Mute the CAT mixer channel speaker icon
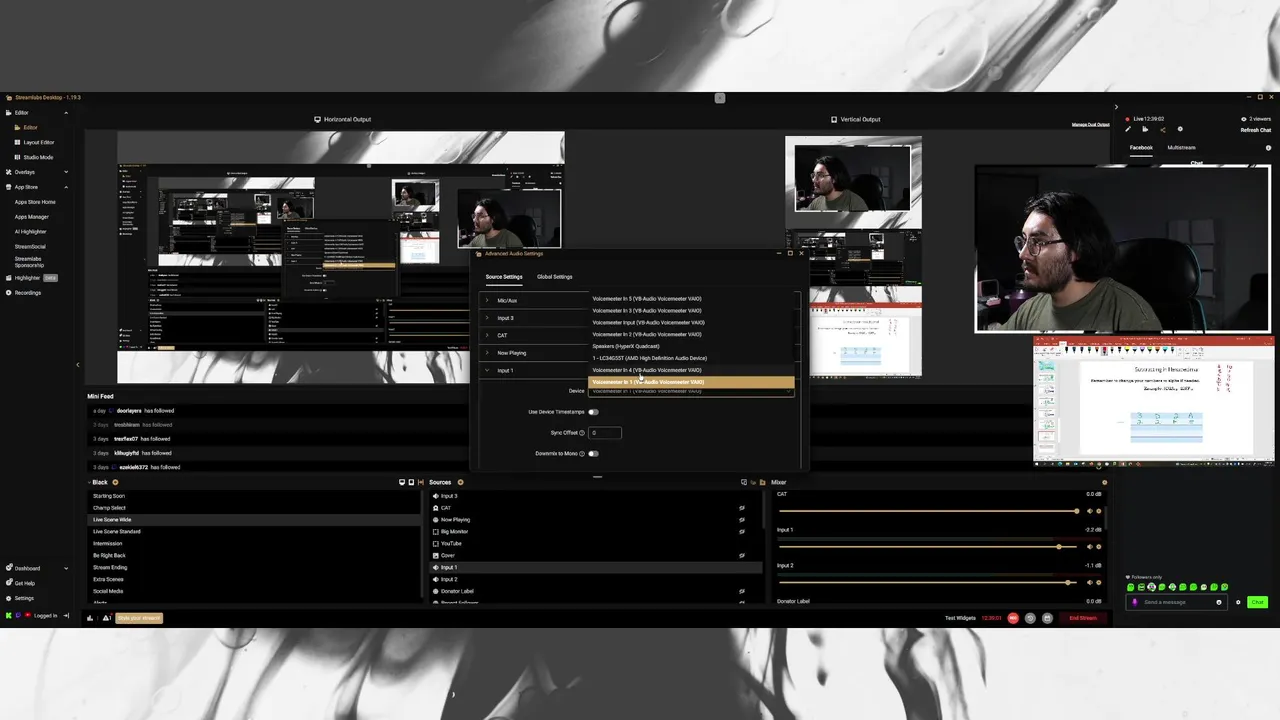Screen dimensions: 1280x720 point(1090,511)
